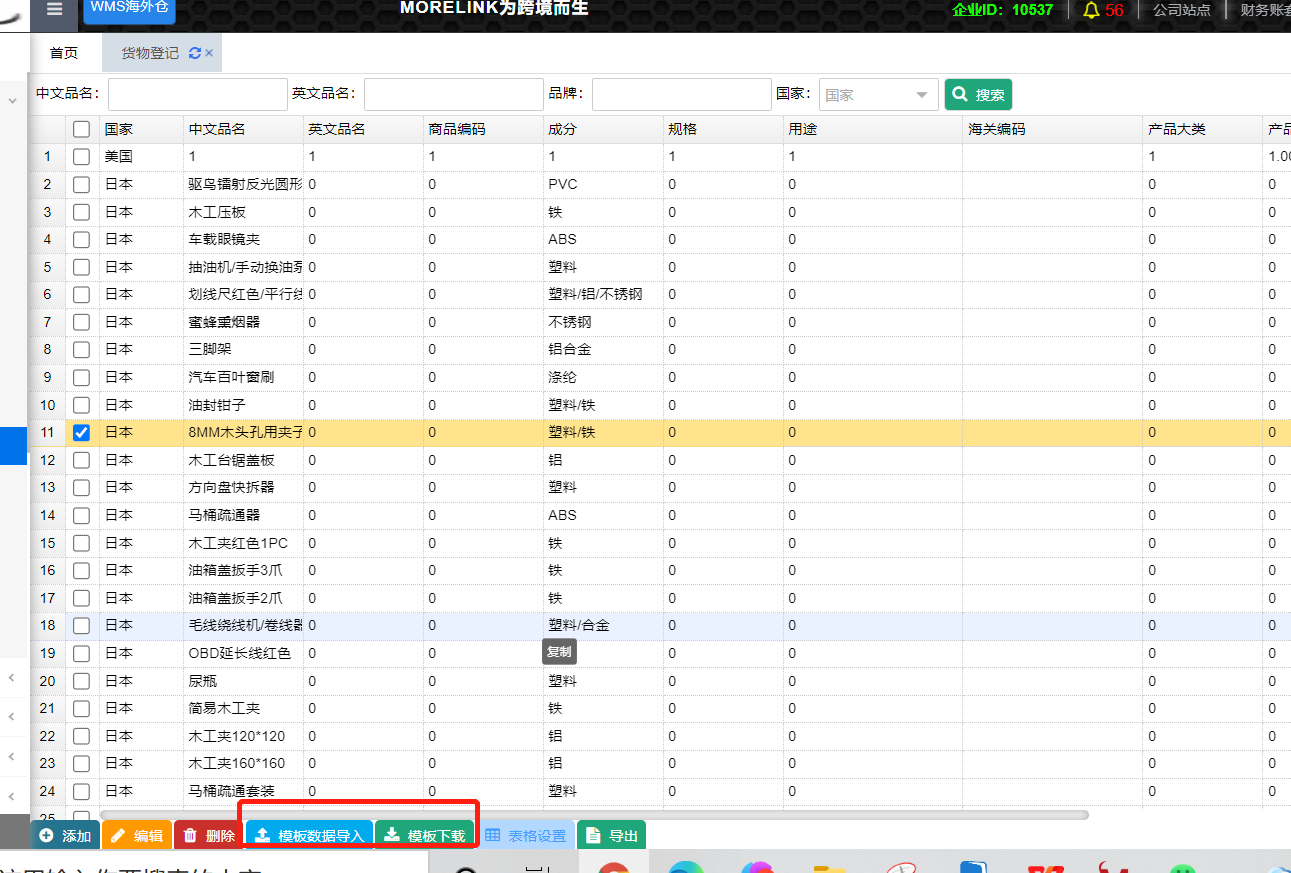This screenshot has height=873, width=1291.
Task: Click the notification bell icon
Action: point(1091,10)
